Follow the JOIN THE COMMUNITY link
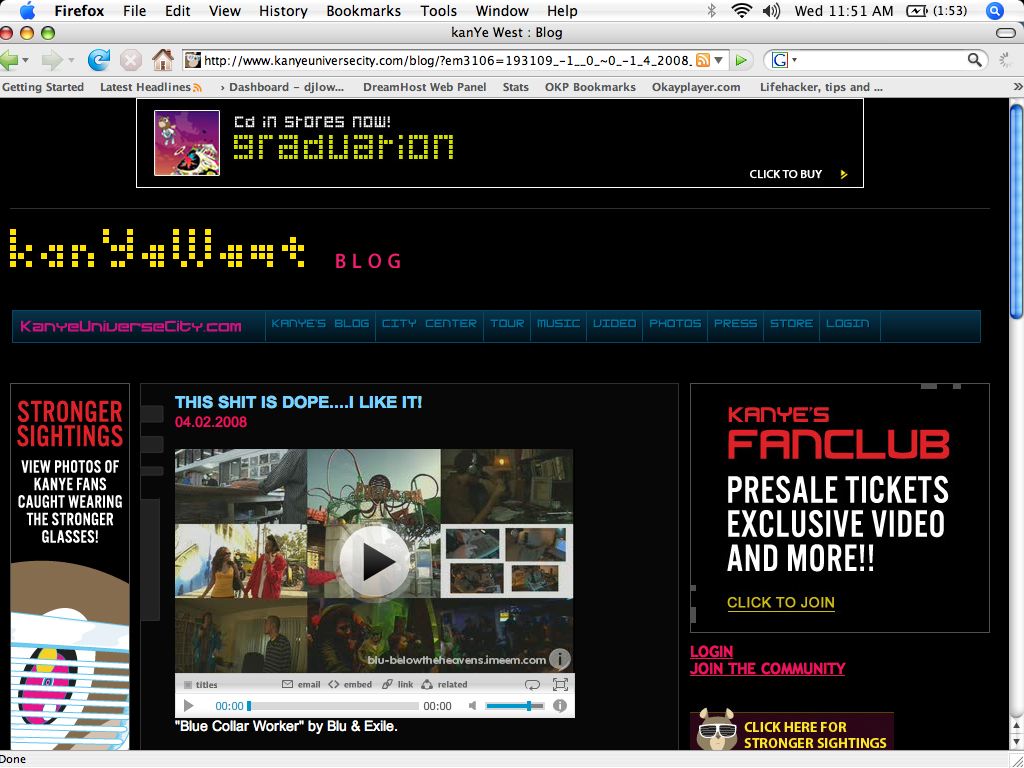1024x768 pixels. [x=767, y=668]
